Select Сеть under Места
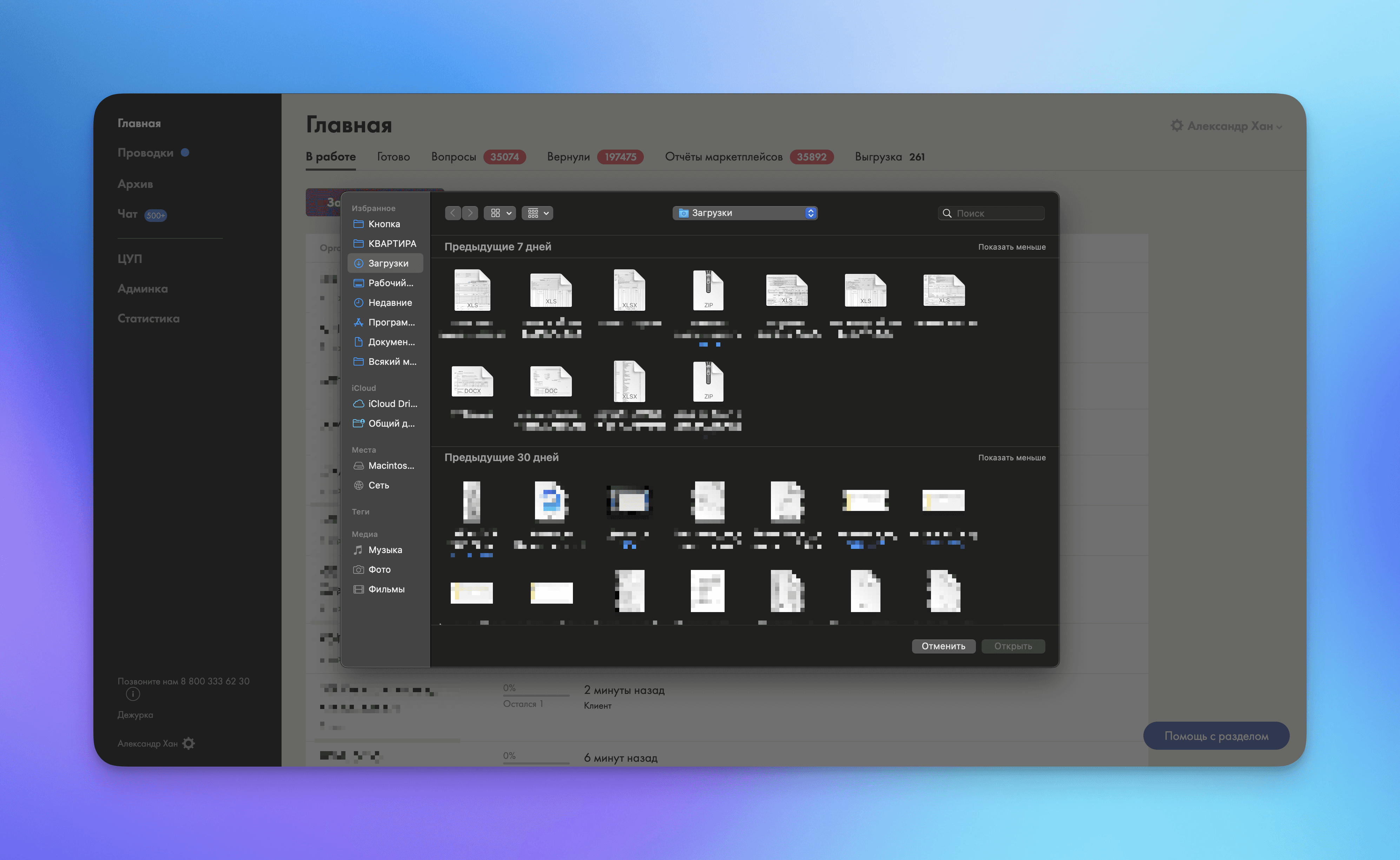Viewport: 1400px width, 860px height. 378,485
